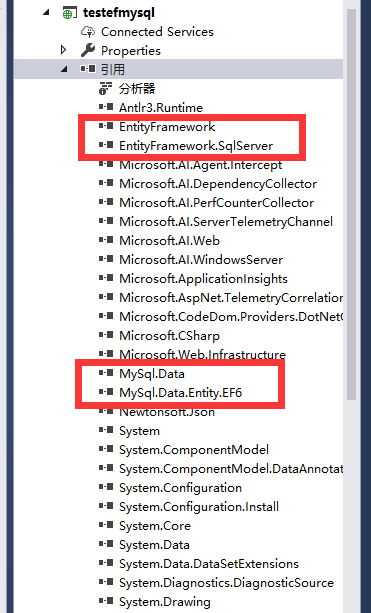Open Connected Services
The width and height of the screenshot is (371, 613).
coord(157,32)
